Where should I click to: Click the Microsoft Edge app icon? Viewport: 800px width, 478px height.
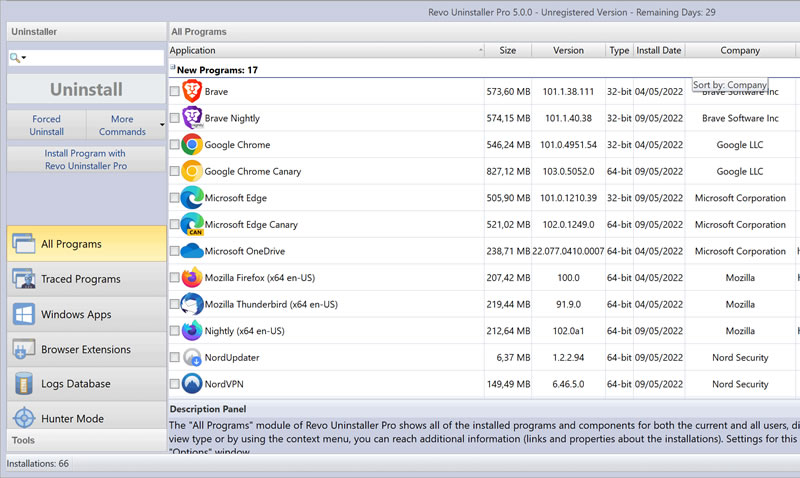[x=192, y=198]
